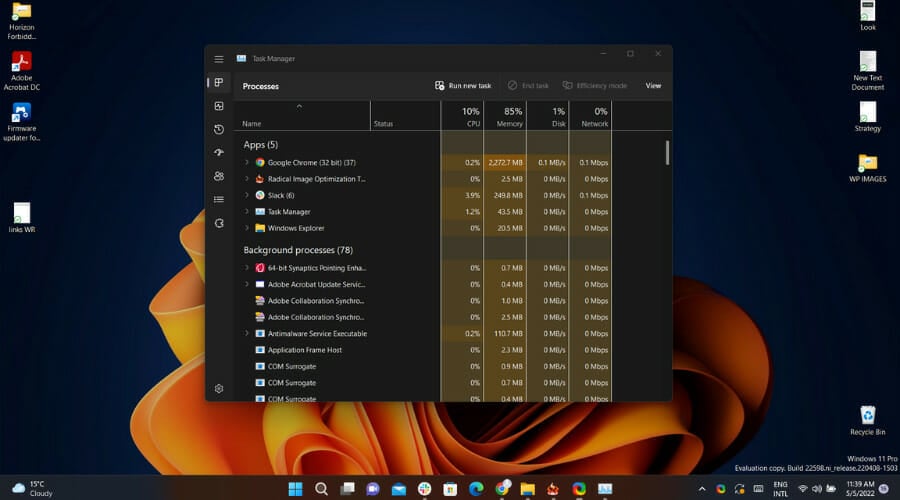
Task: Expand the Windows Explorer process row
Action: click(x=247, y=228)
